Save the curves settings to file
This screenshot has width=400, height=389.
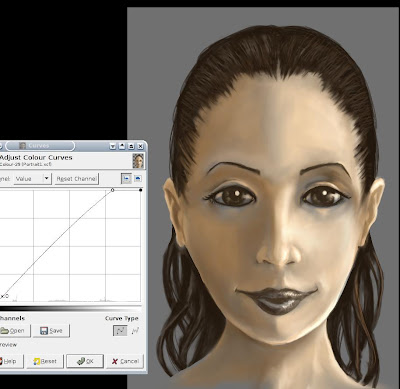[x=51, y=331]
